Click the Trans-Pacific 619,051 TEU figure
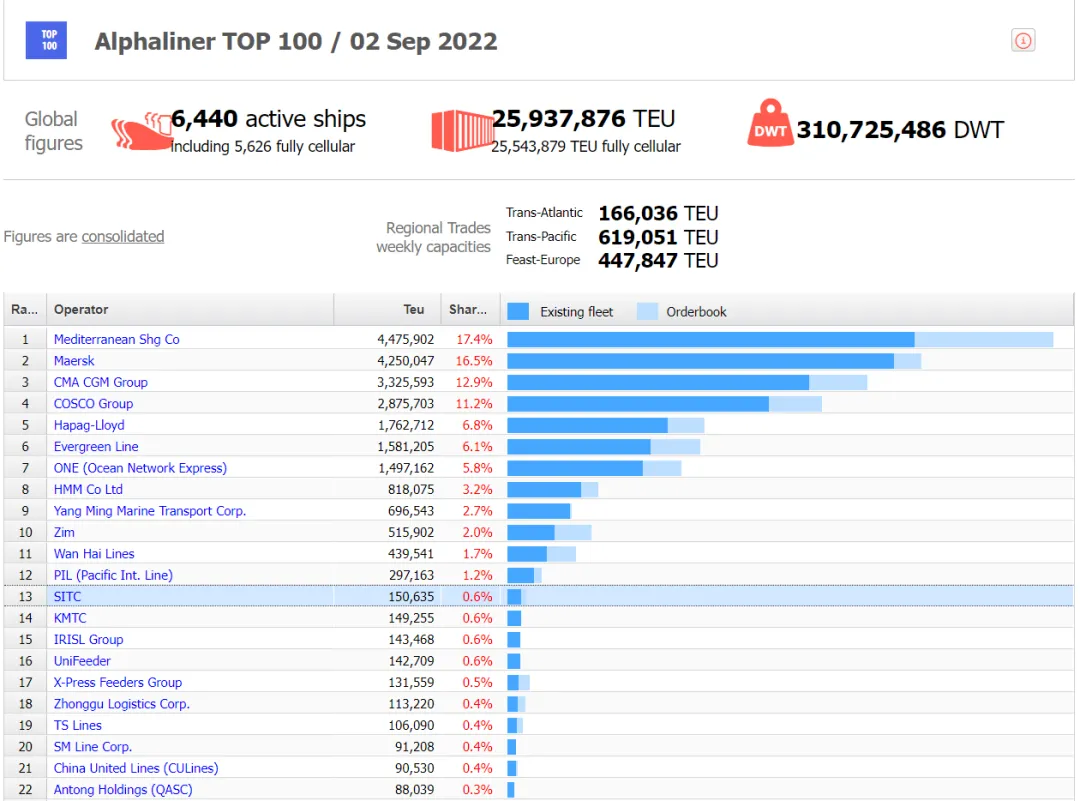Image resolution: width=1080 pixels, height=801 pixels. [658, 237]
